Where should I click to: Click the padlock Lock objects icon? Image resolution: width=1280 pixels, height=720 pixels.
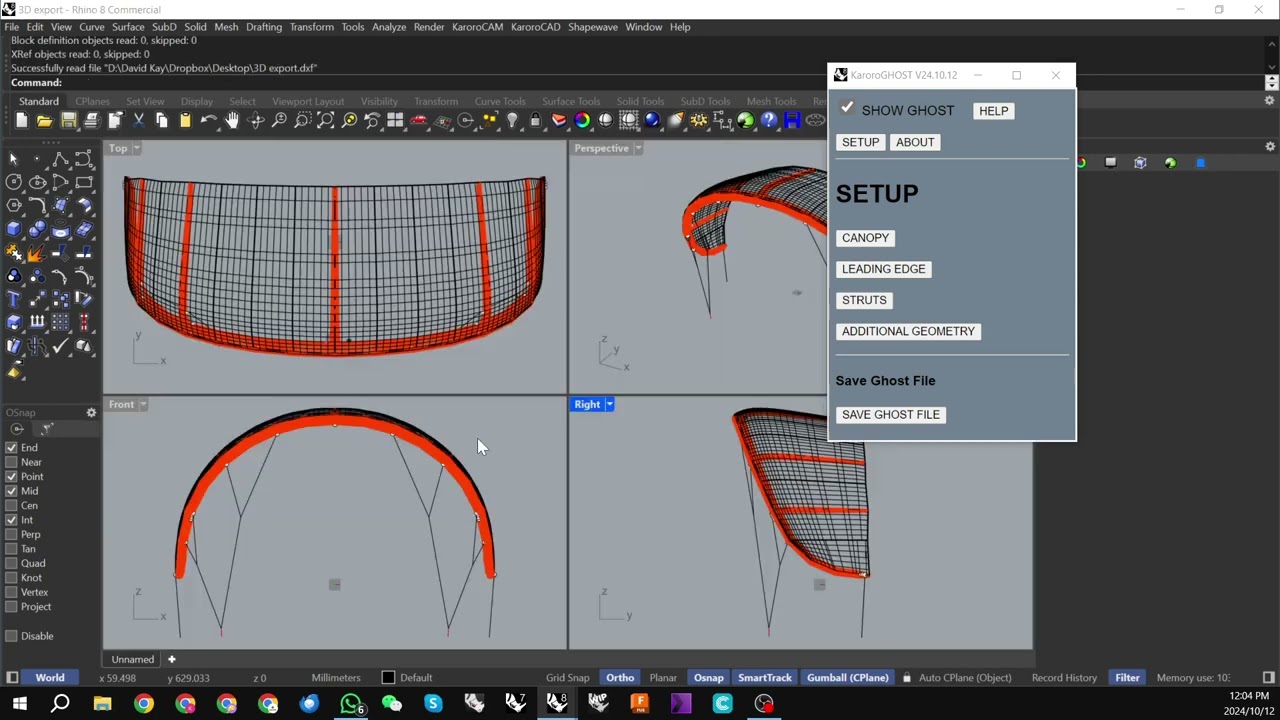click(x=535, y=121)
